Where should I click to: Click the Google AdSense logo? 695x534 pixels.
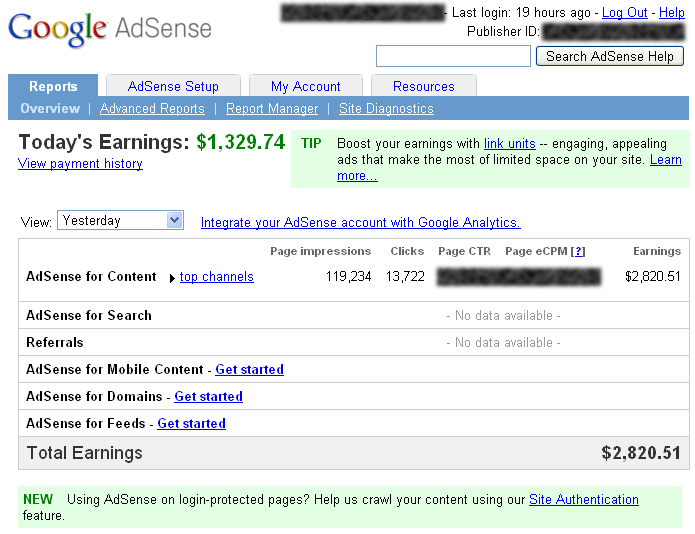(110, 28)
